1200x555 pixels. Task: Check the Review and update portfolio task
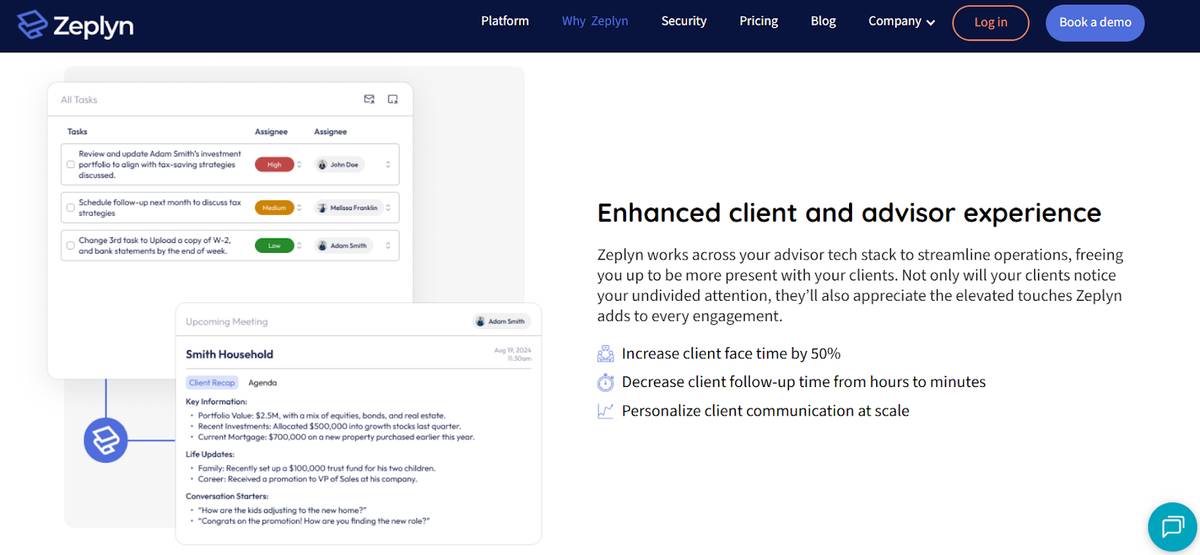pos(70,165)
